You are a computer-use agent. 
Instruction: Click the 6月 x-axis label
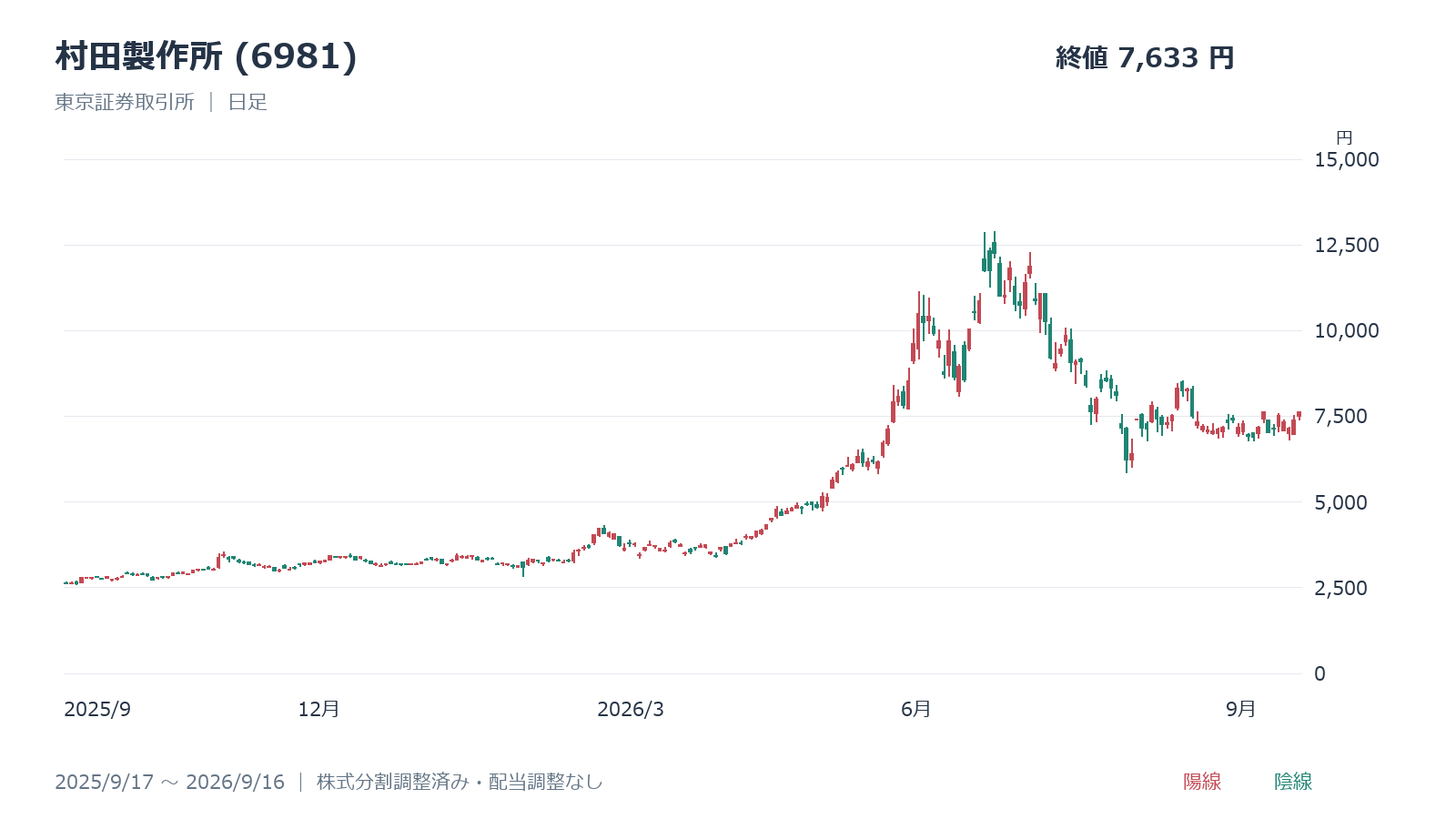(916, 709)
